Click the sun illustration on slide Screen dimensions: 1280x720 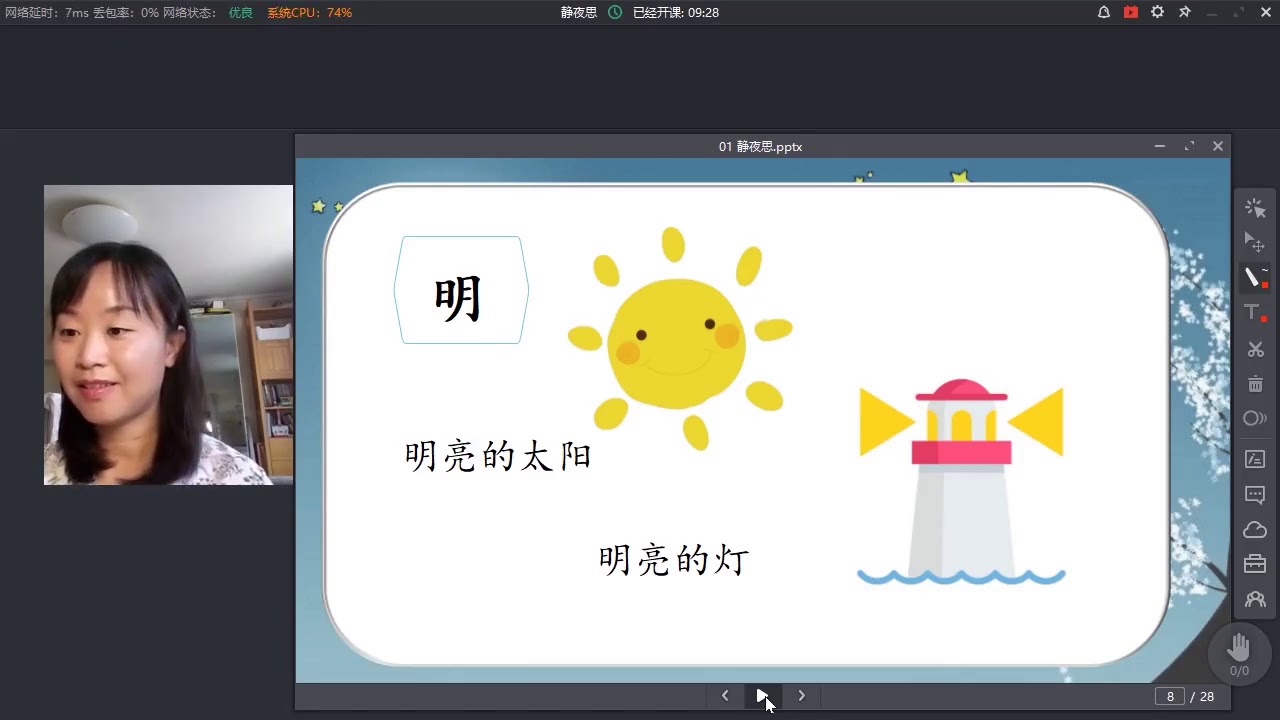pyautogui.click(x=680, y=338)
